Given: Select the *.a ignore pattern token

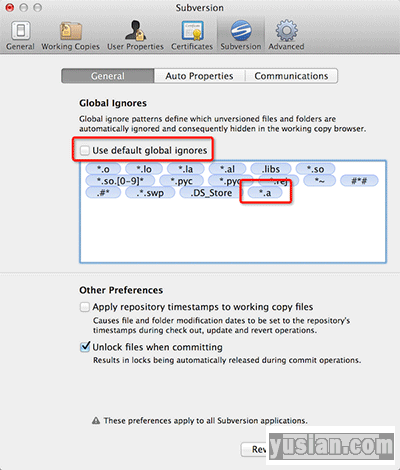Looking at the screenshot, I should click(x=265, y=193).
